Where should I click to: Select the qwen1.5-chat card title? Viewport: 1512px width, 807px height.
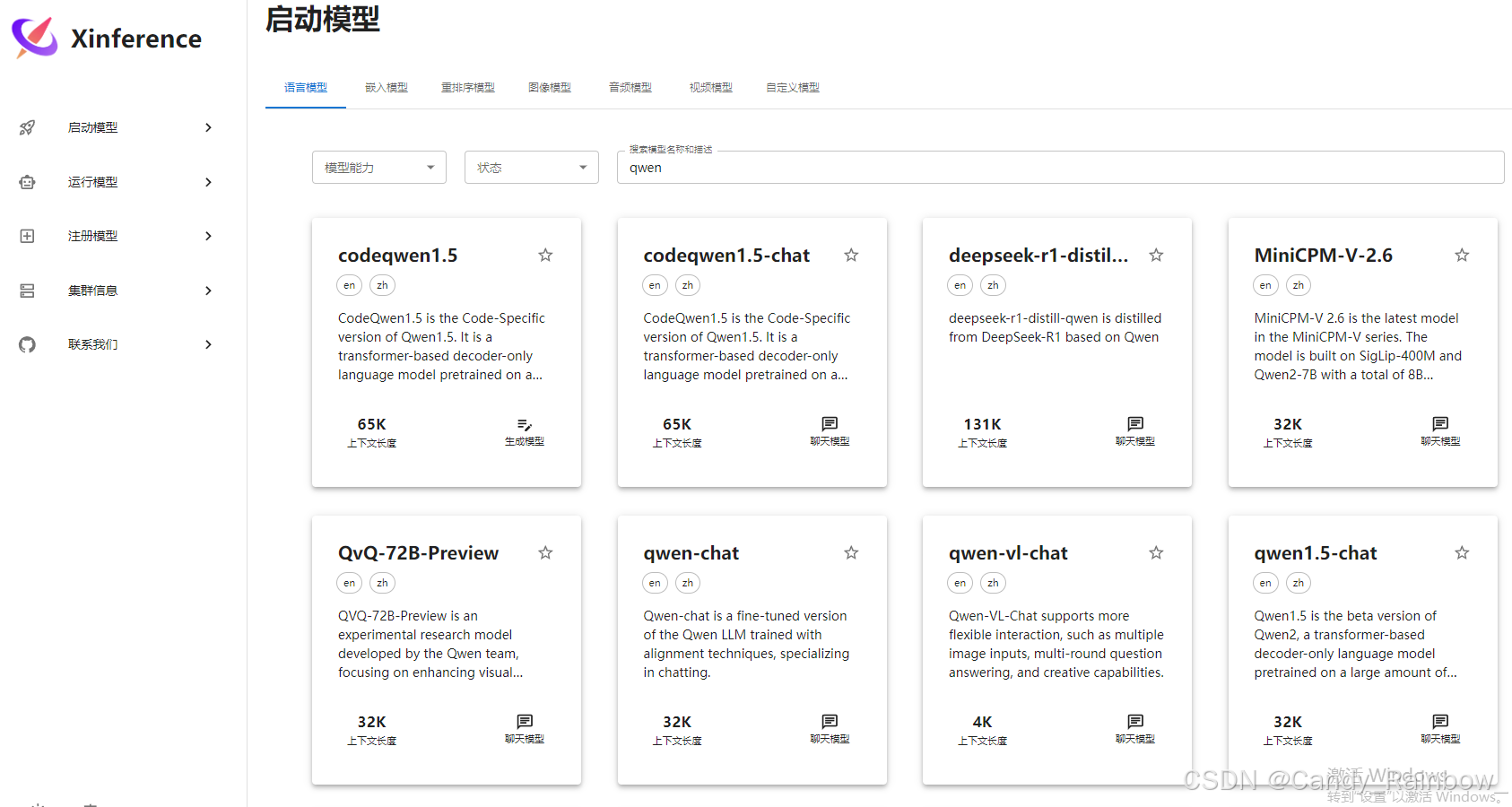(1315, 553)
